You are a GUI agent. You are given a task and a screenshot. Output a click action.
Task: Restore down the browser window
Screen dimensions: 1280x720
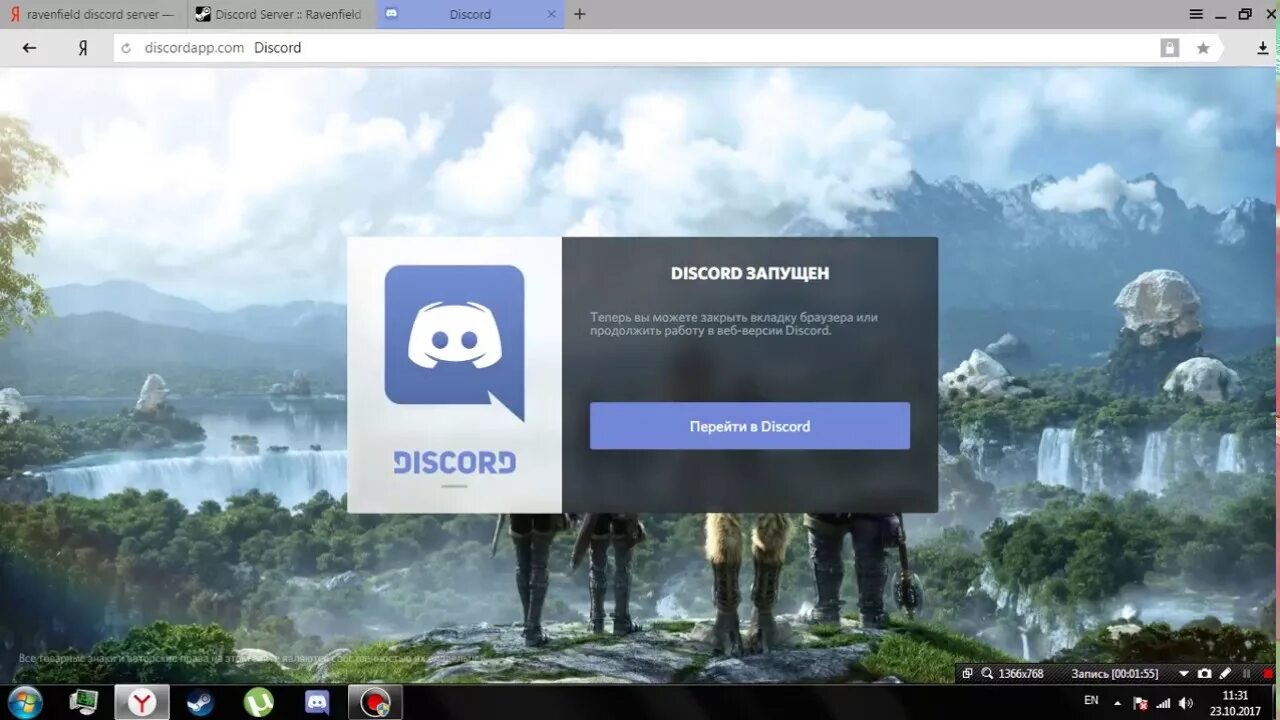1245,14
